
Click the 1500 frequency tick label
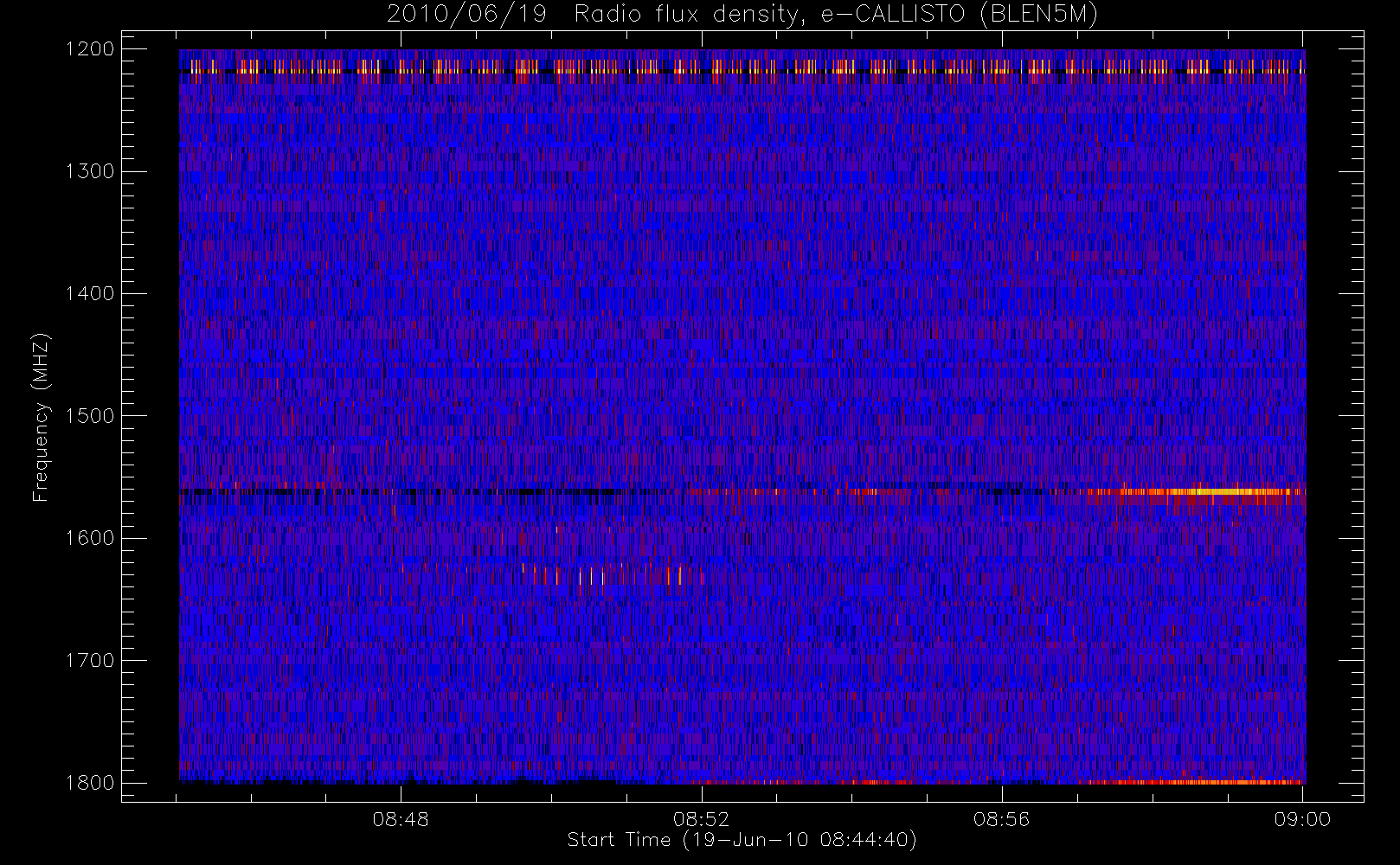pos(90,416)
